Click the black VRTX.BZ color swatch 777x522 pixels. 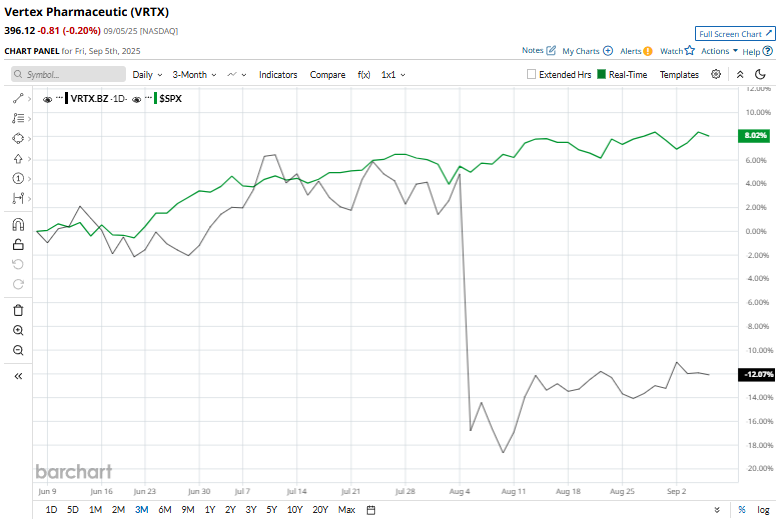(x=67, y=98)
